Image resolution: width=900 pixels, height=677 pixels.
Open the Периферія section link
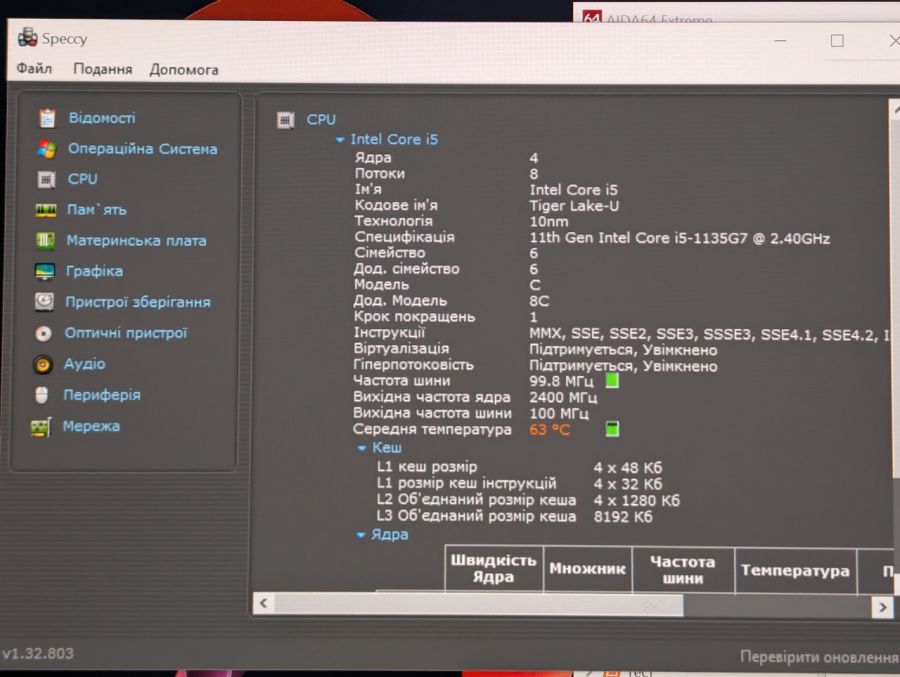102,395
